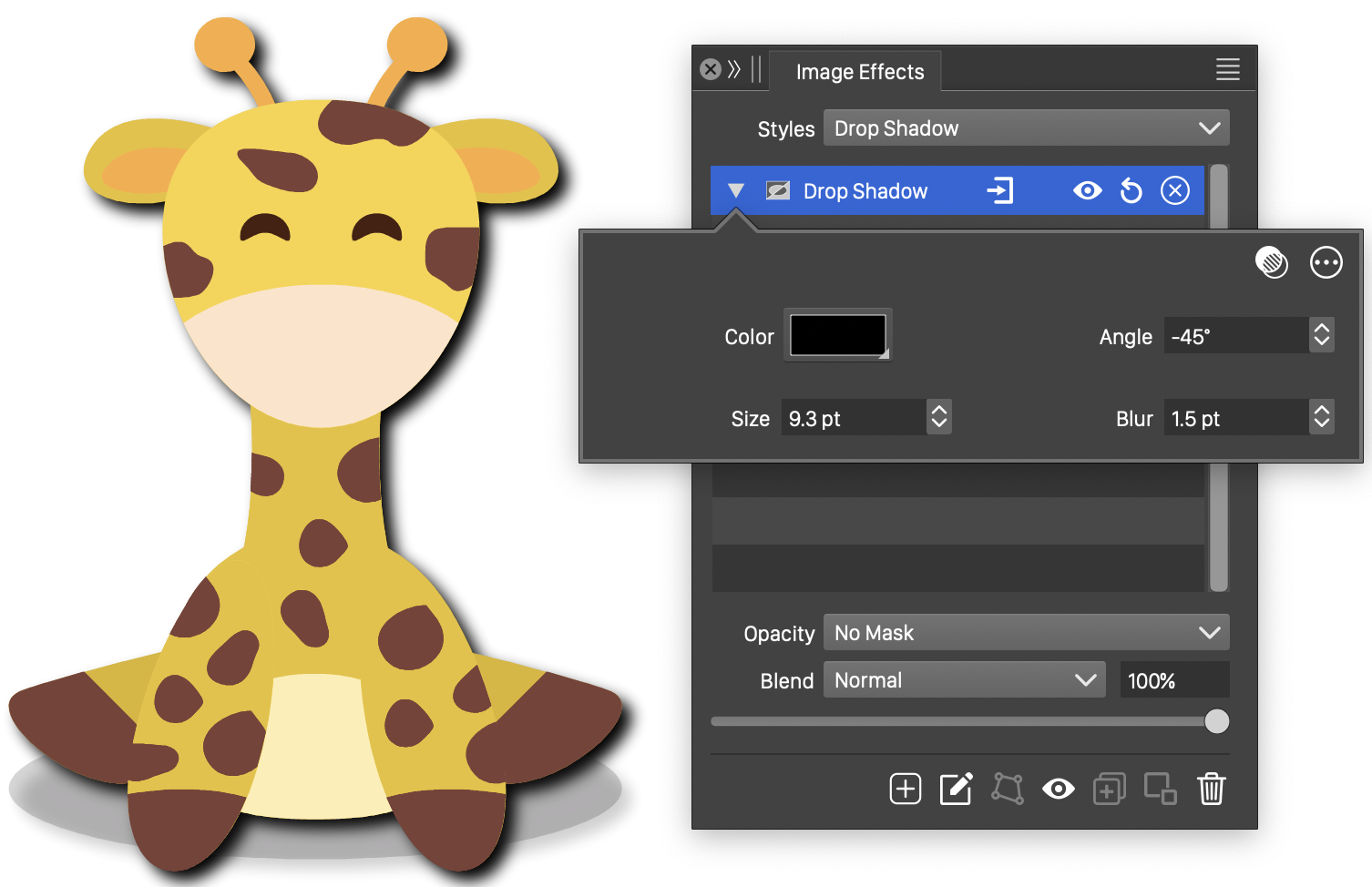Click the Drop Shadow import arrow icon

coord(999,191)
